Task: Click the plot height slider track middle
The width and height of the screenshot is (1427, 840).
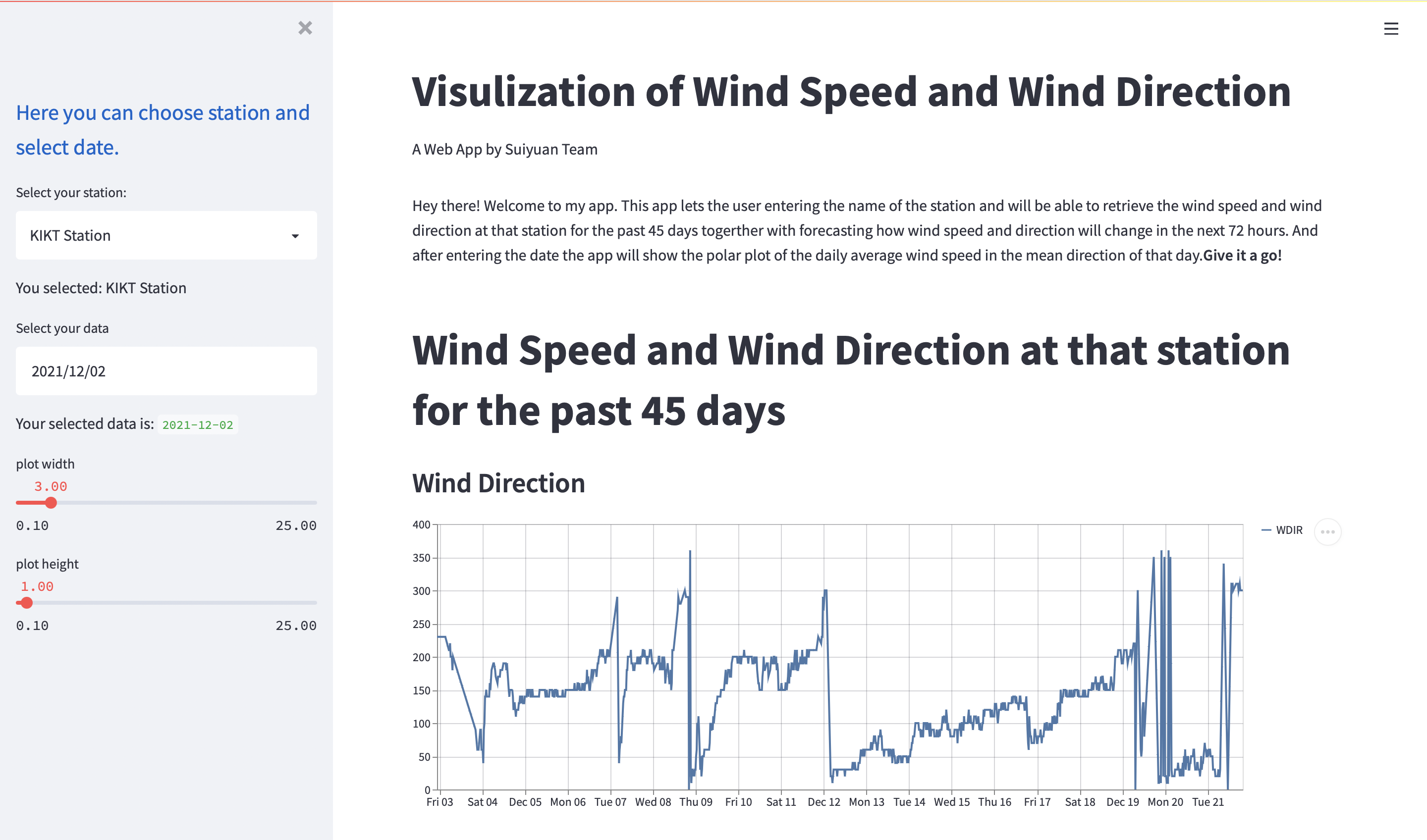Action: (166, 603)
